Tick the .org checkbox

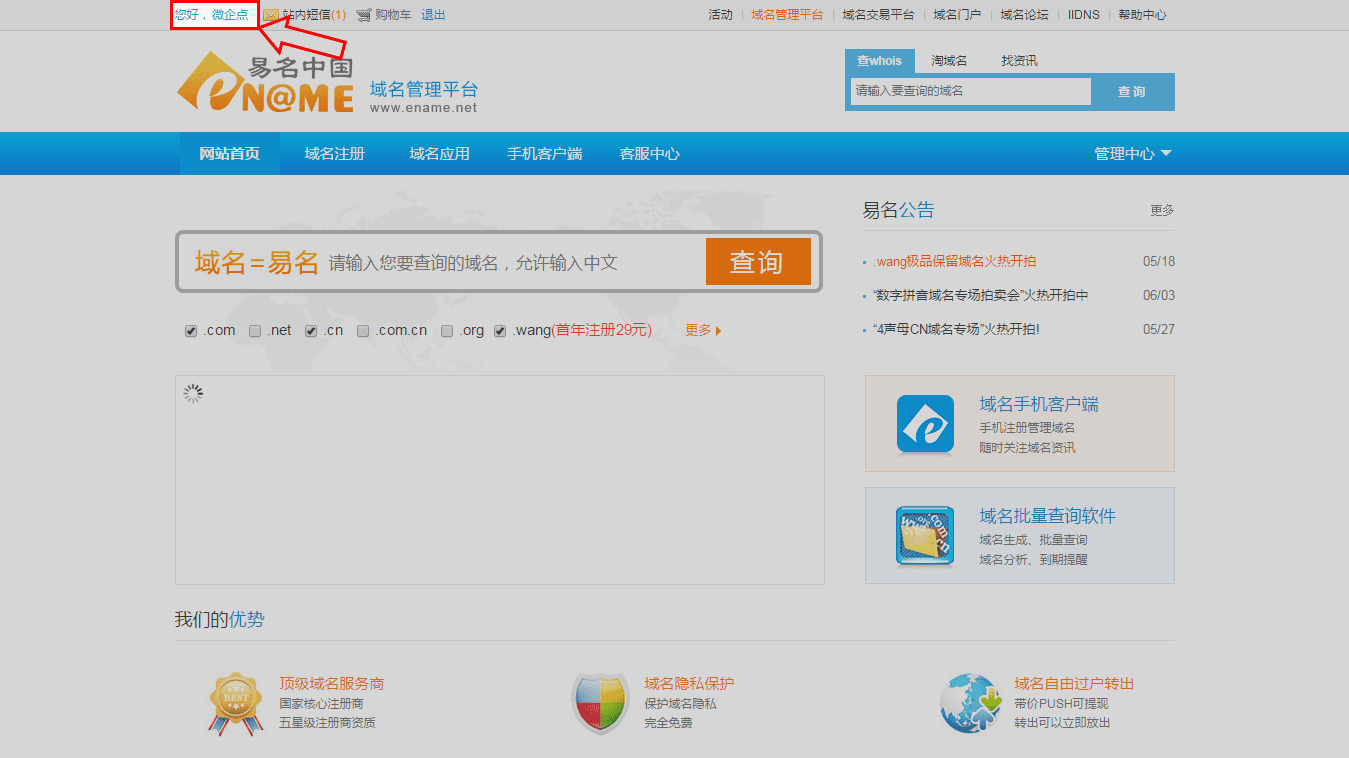pos(447,331)
